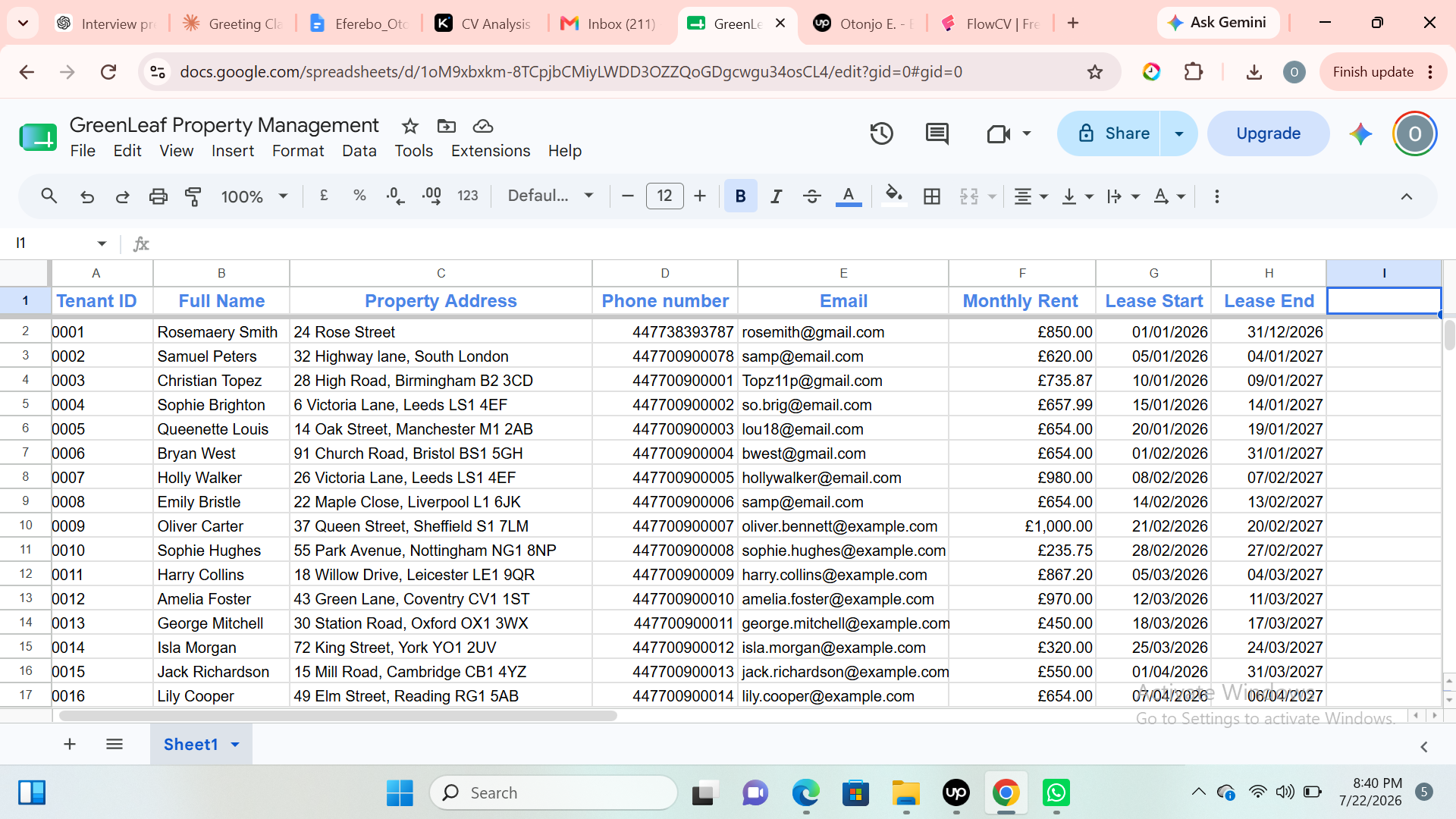Open WhatsApp from the taskbar

(1056, 793)
